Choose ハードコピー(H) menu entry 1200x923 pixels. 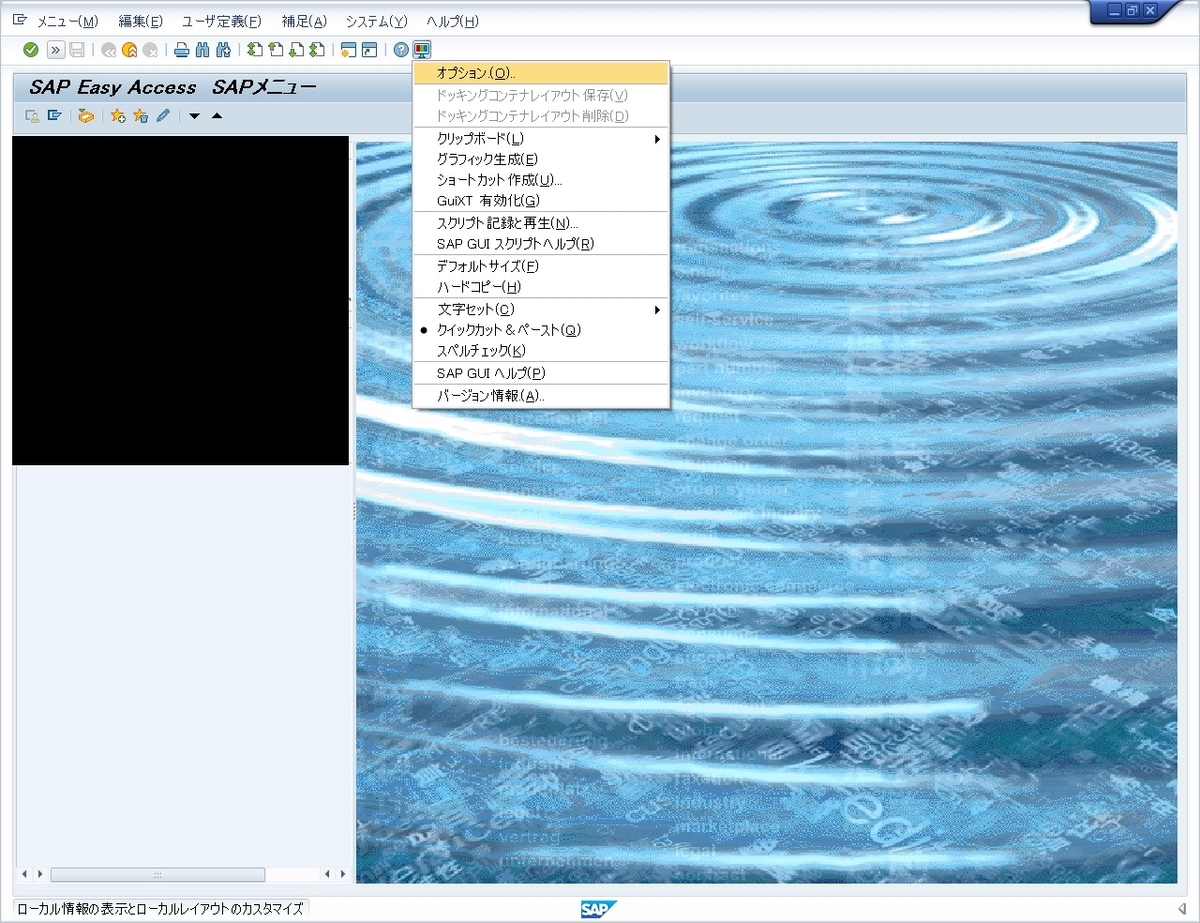[541, 287]
